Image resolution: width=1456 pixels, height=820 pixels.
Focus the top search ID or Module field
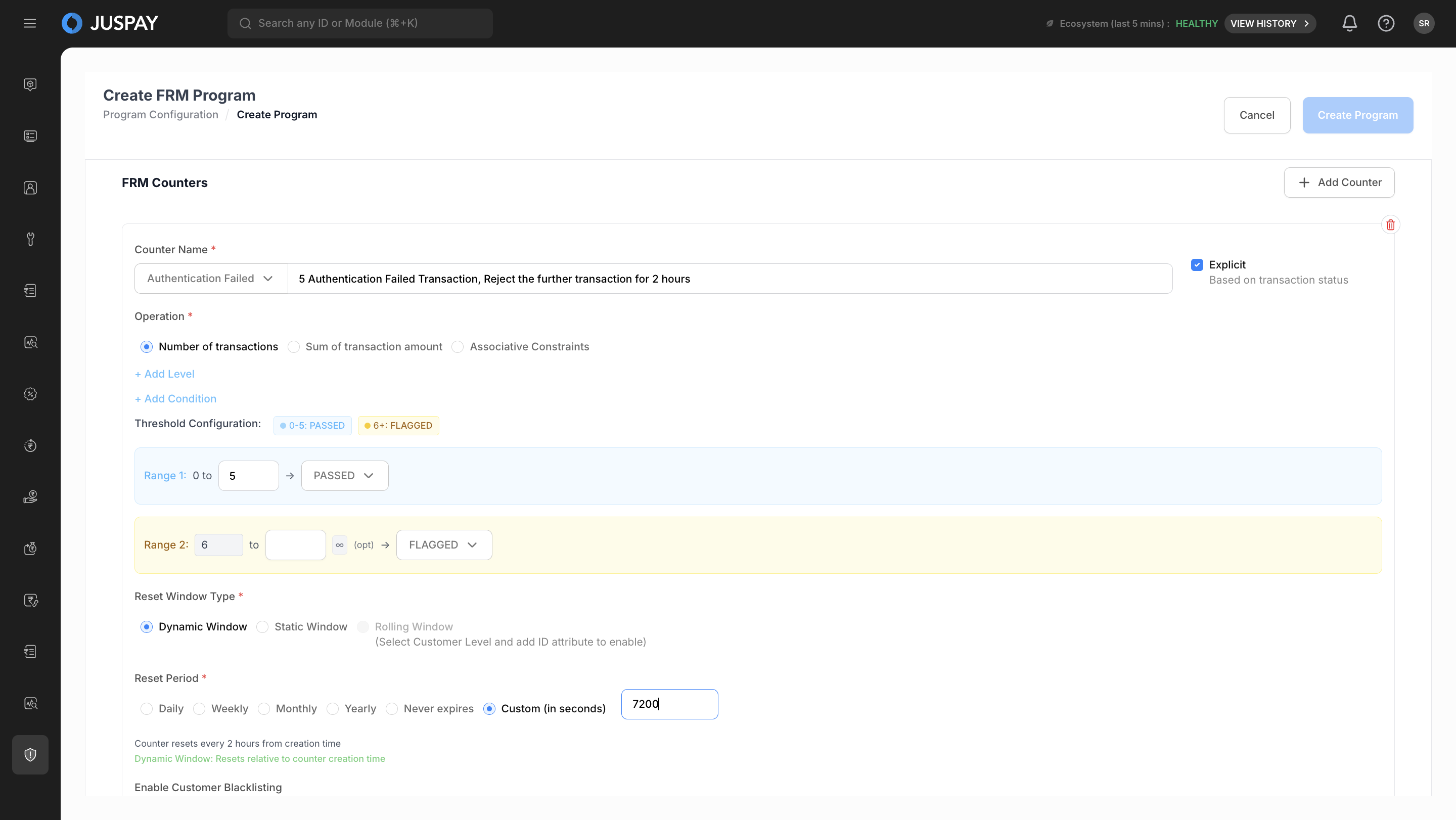(359, 23)
